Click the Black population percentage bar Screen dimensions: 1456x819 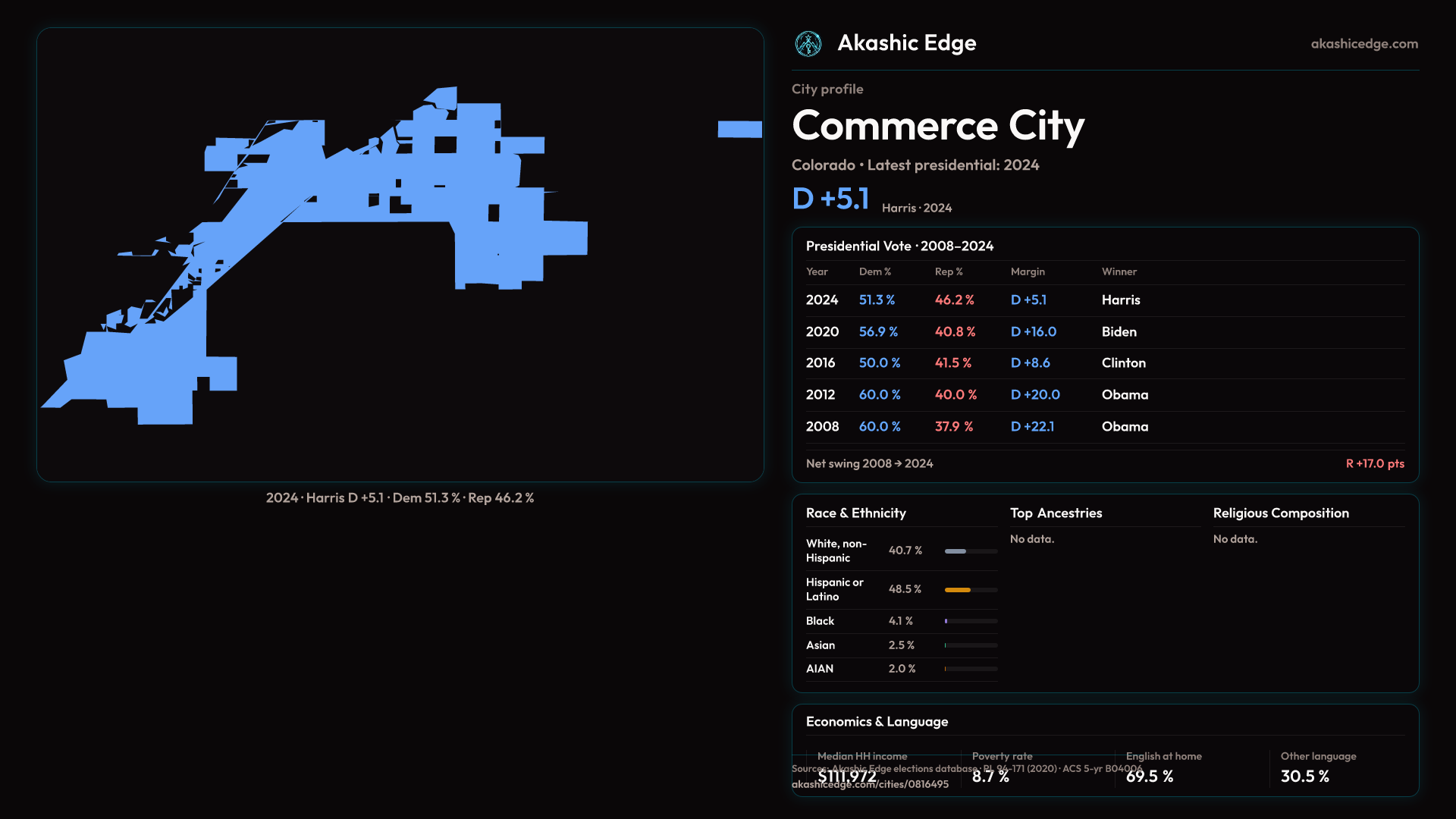click(946, 621)
